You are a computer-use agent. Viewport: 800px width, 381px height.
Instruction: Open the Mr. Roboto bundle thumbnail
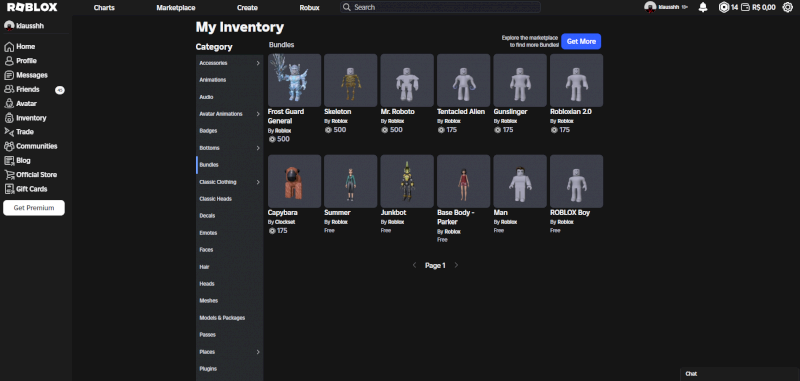click(x=407, y=81)
